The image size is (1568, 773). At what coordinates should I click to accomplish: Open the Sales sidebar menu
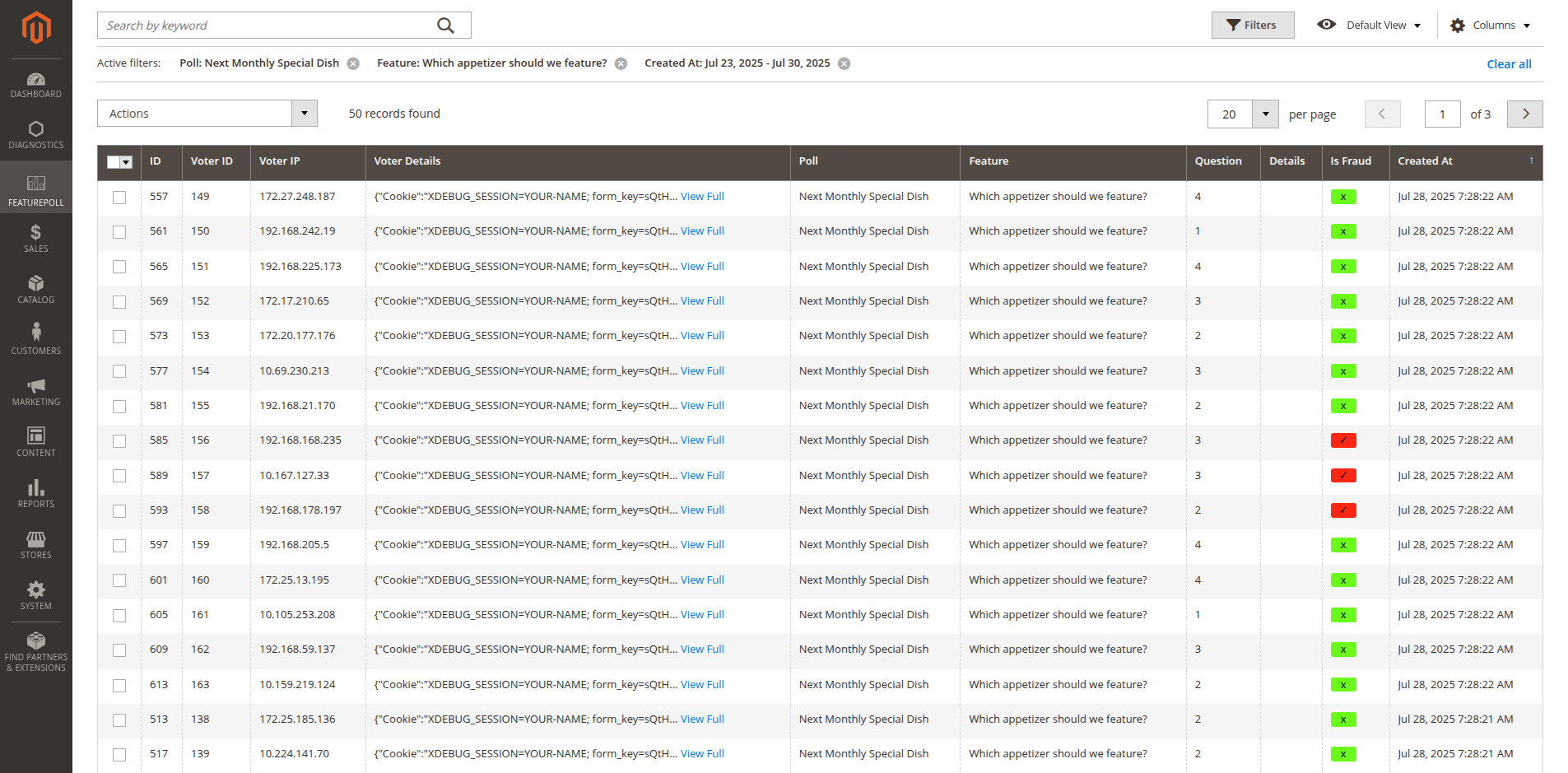36,238
